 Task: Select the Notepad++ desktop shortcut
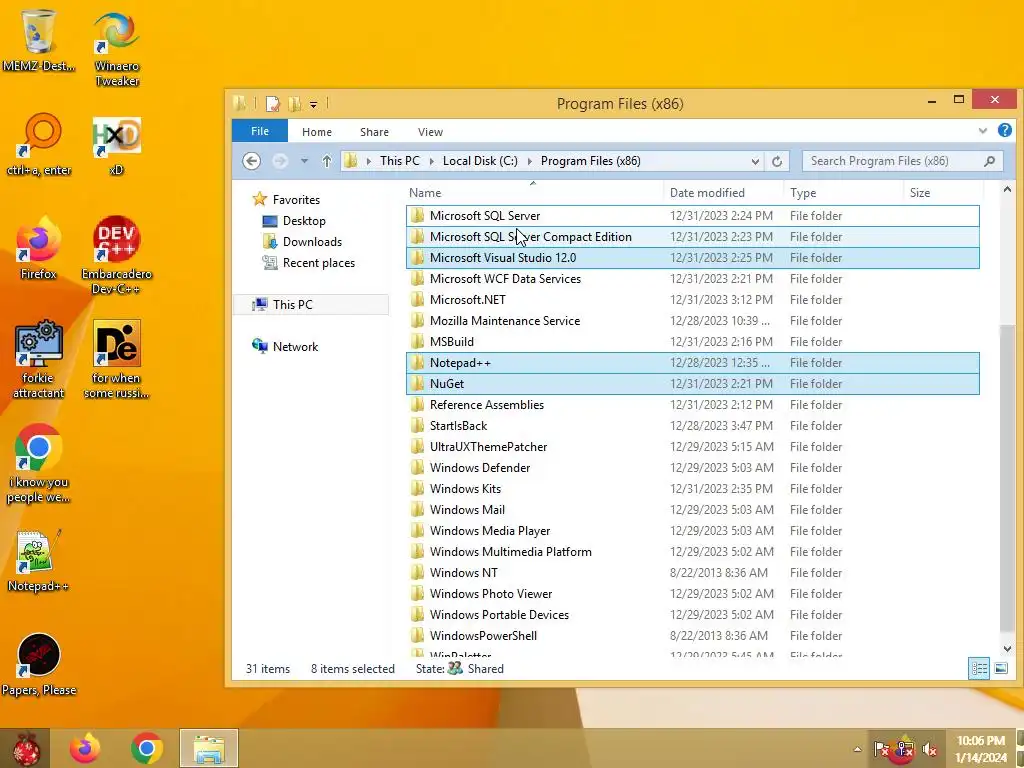click(39, 560)
